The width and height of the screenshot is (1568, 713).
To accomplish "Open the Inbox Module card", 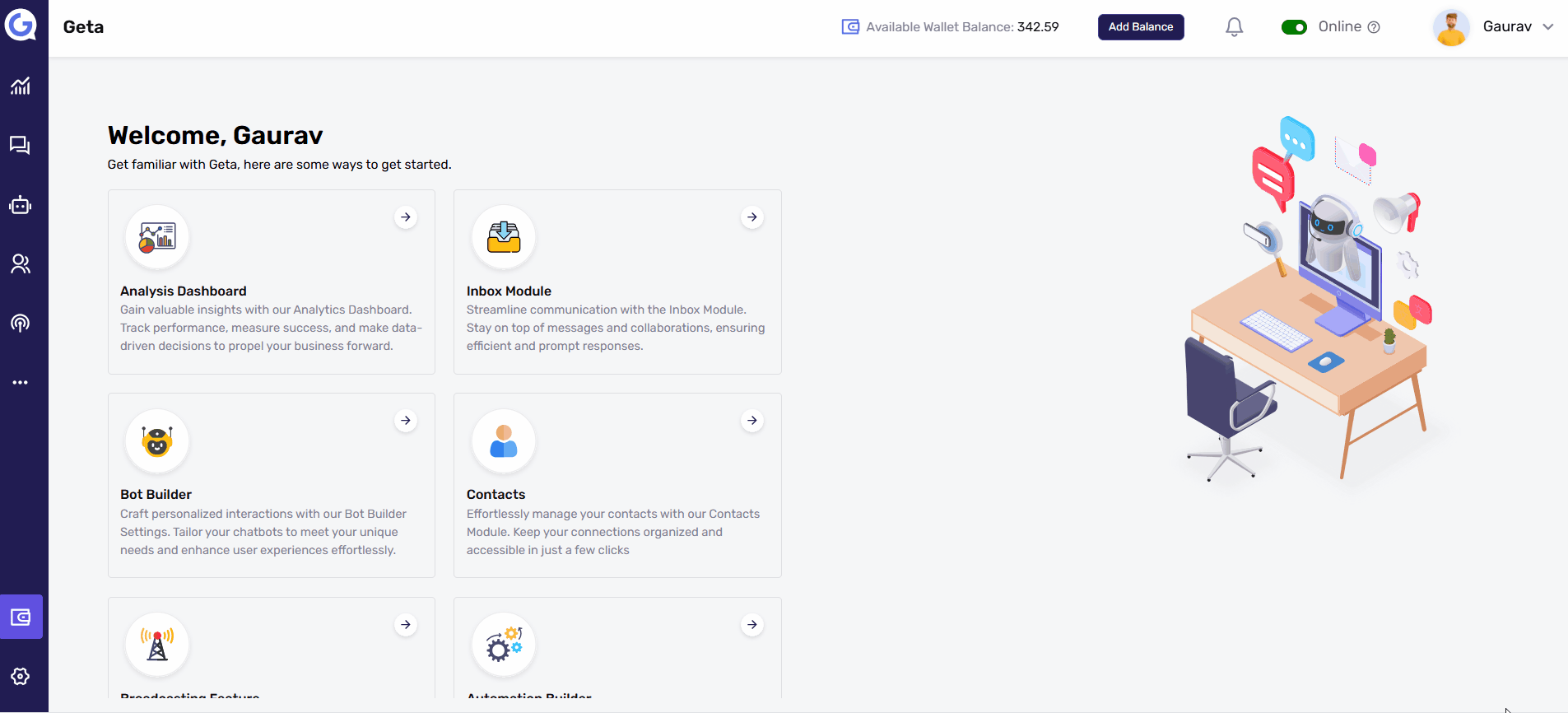I will (x=616, y=282).
